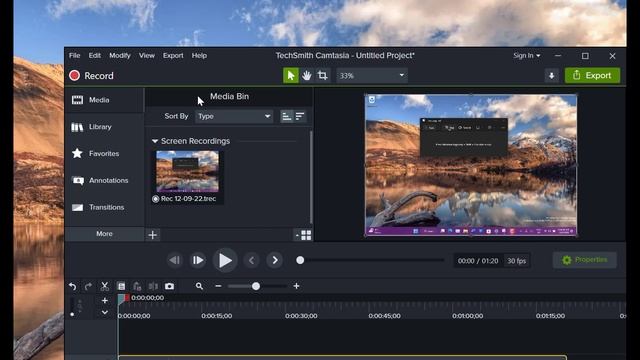Image resolution: width=640 pixels, height=360 pixels.
Task: Start a new recording with Record
Action: click(91, 76)
